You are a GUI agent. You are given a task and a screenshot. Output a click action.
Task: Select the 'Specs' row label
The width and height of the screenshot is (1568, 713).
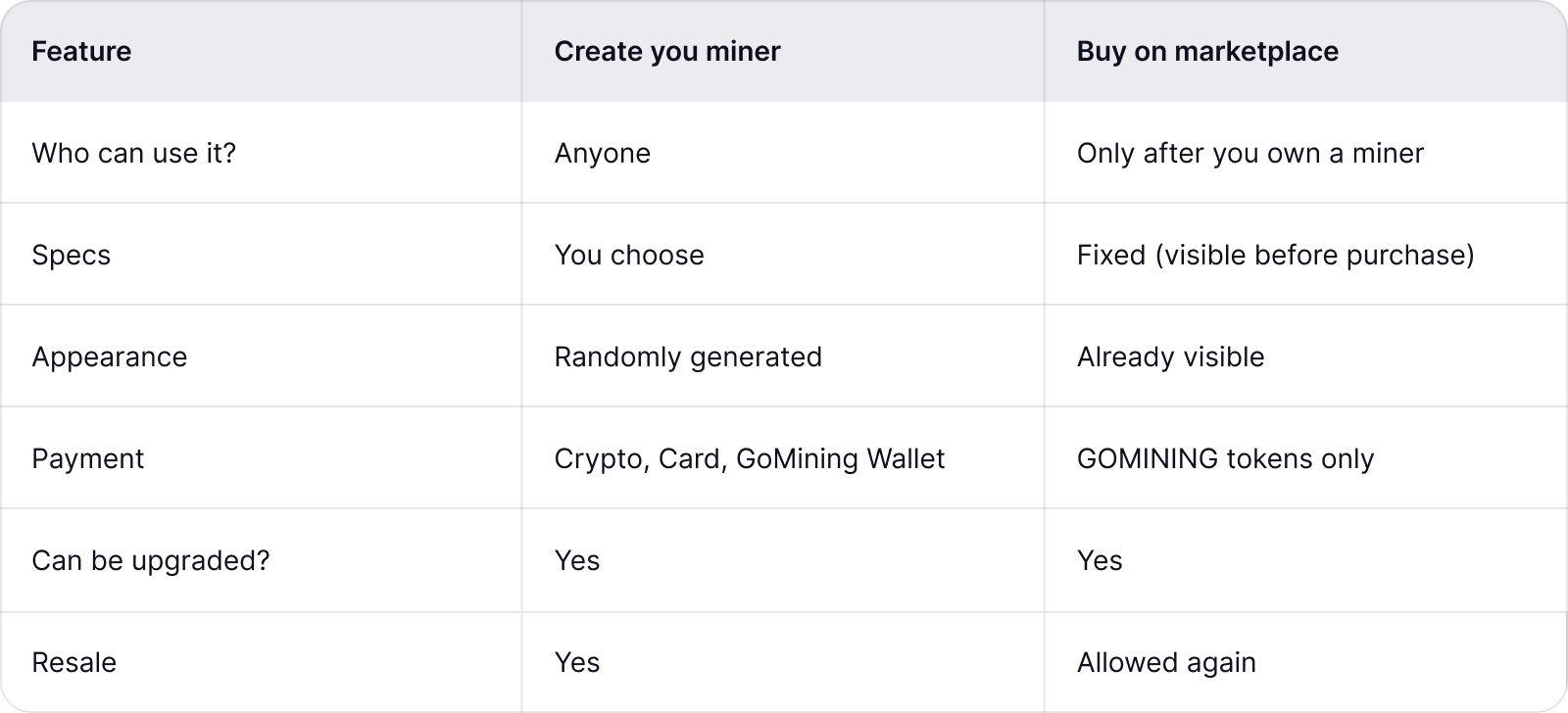[x=71, y=255]
